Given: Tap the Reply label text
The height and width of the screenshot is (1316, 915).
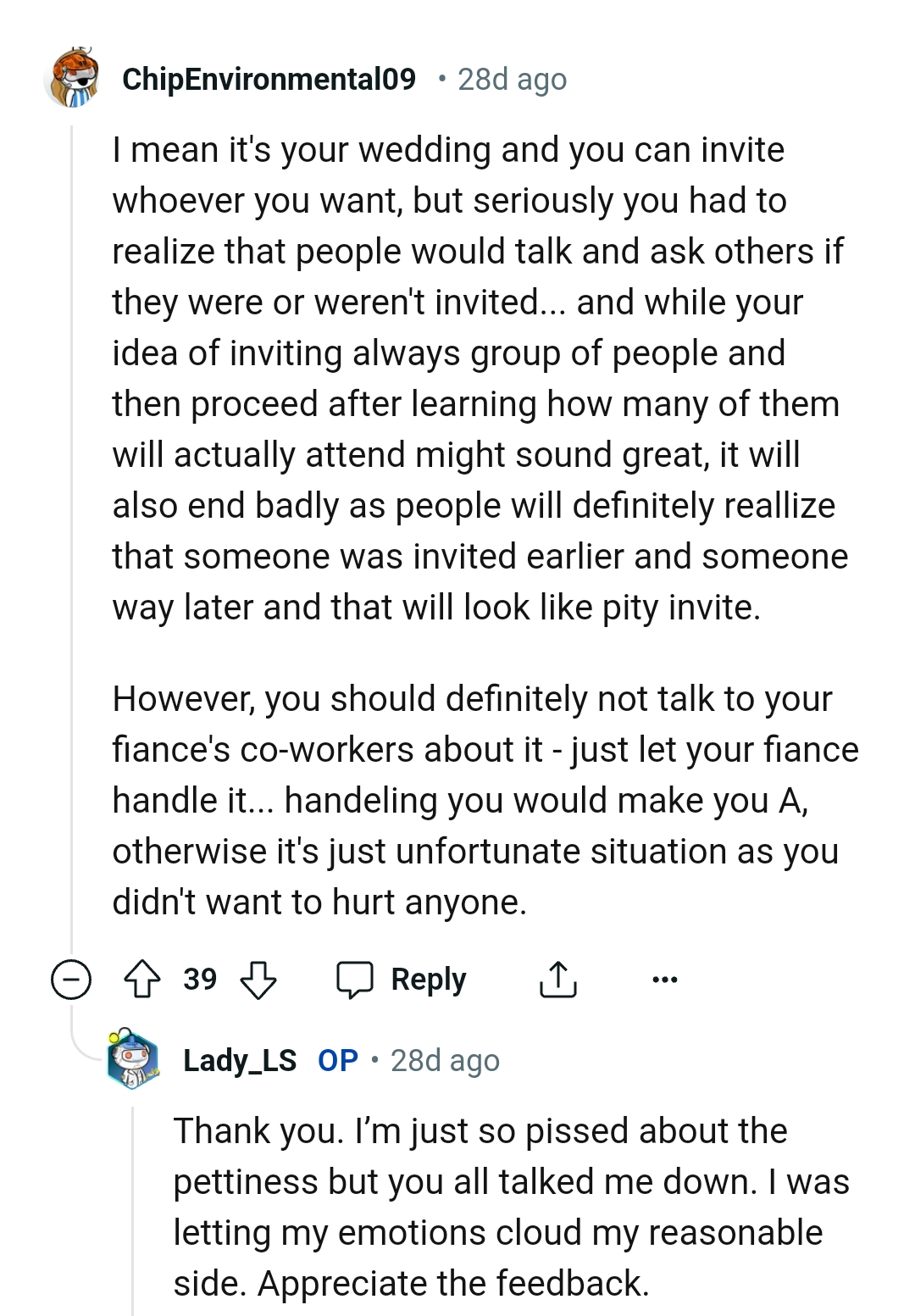Looking at the screenshot, I should pyautogui.click(x=428, y=980).
